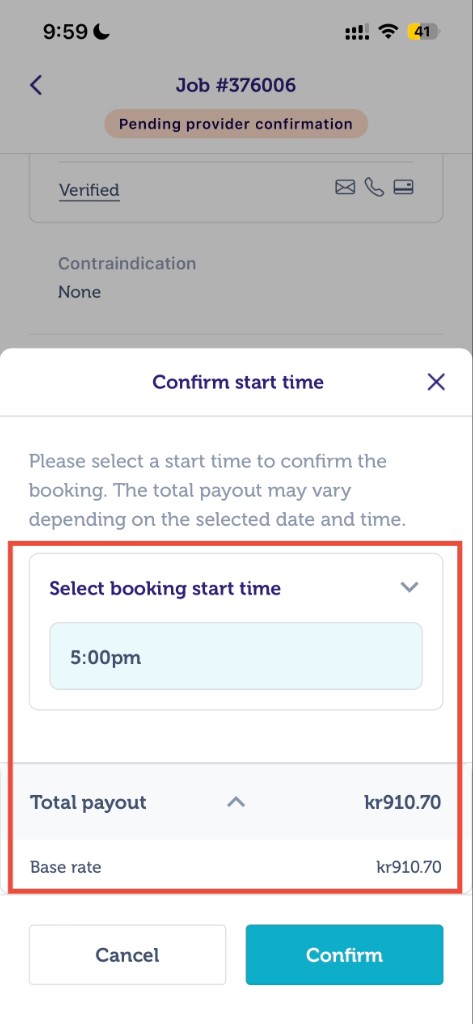The width and height of the screenshot is (473, 1024).
Task: Tap the cellular signal bars icon
Action: tap(357, 31)
